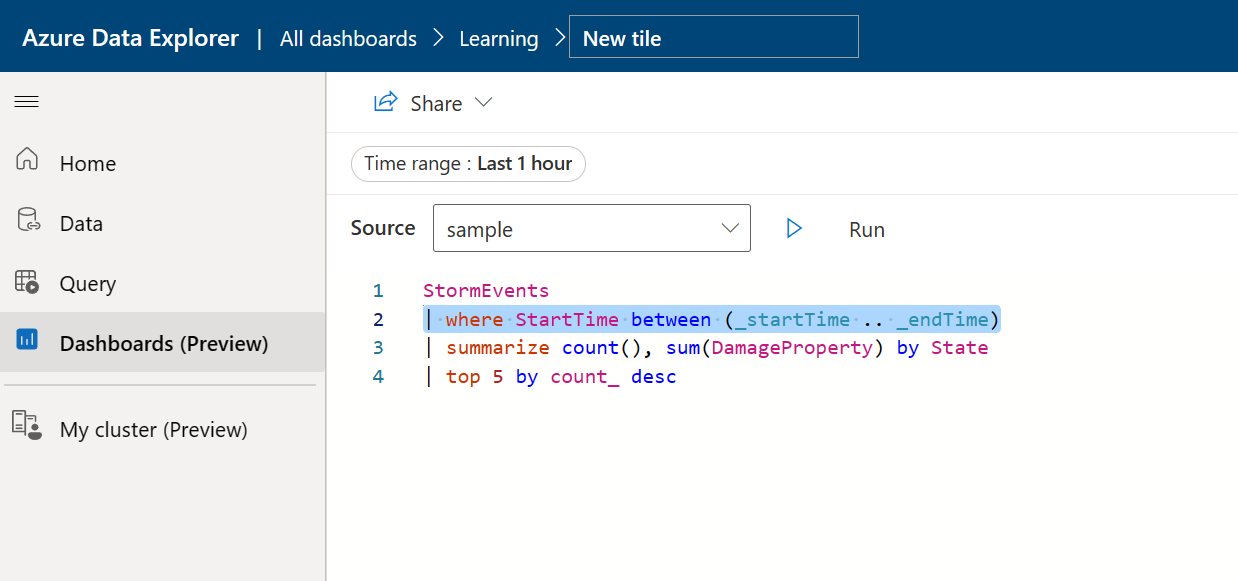1238x581 pixels.
Task: Click line number 4 in editor
Action: tap(378, 377)
